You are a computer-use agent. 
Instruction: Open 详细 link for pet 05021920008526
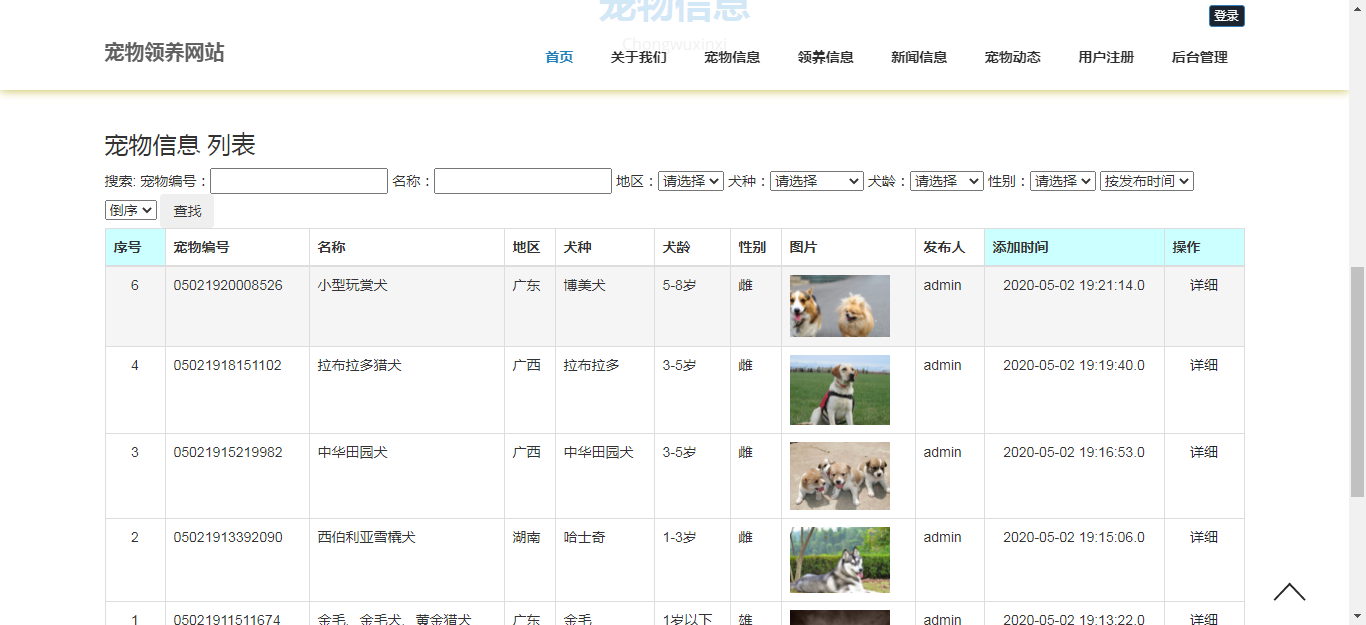1203,285
